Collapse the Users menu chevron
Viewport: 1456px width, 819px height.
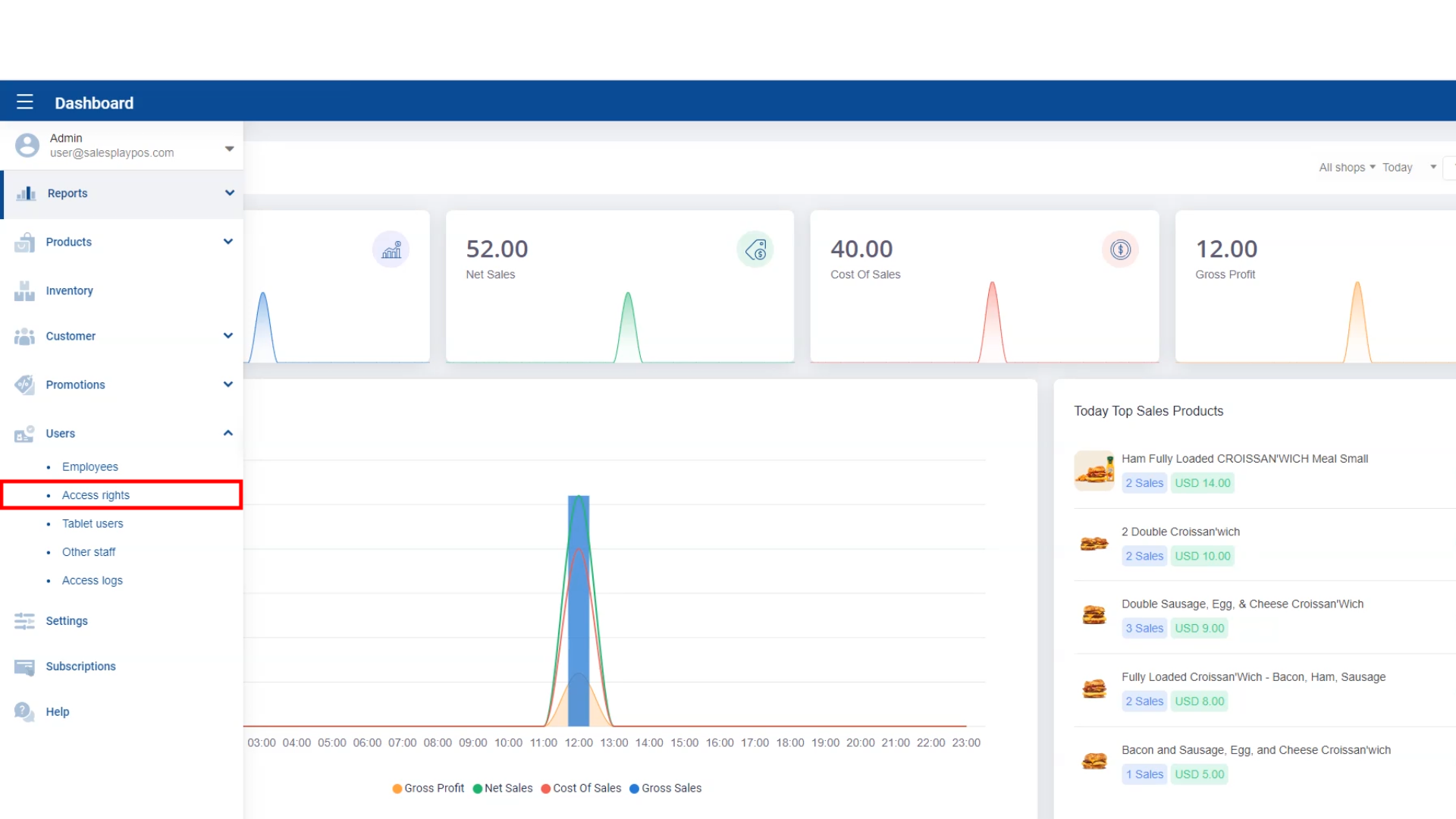227,433
